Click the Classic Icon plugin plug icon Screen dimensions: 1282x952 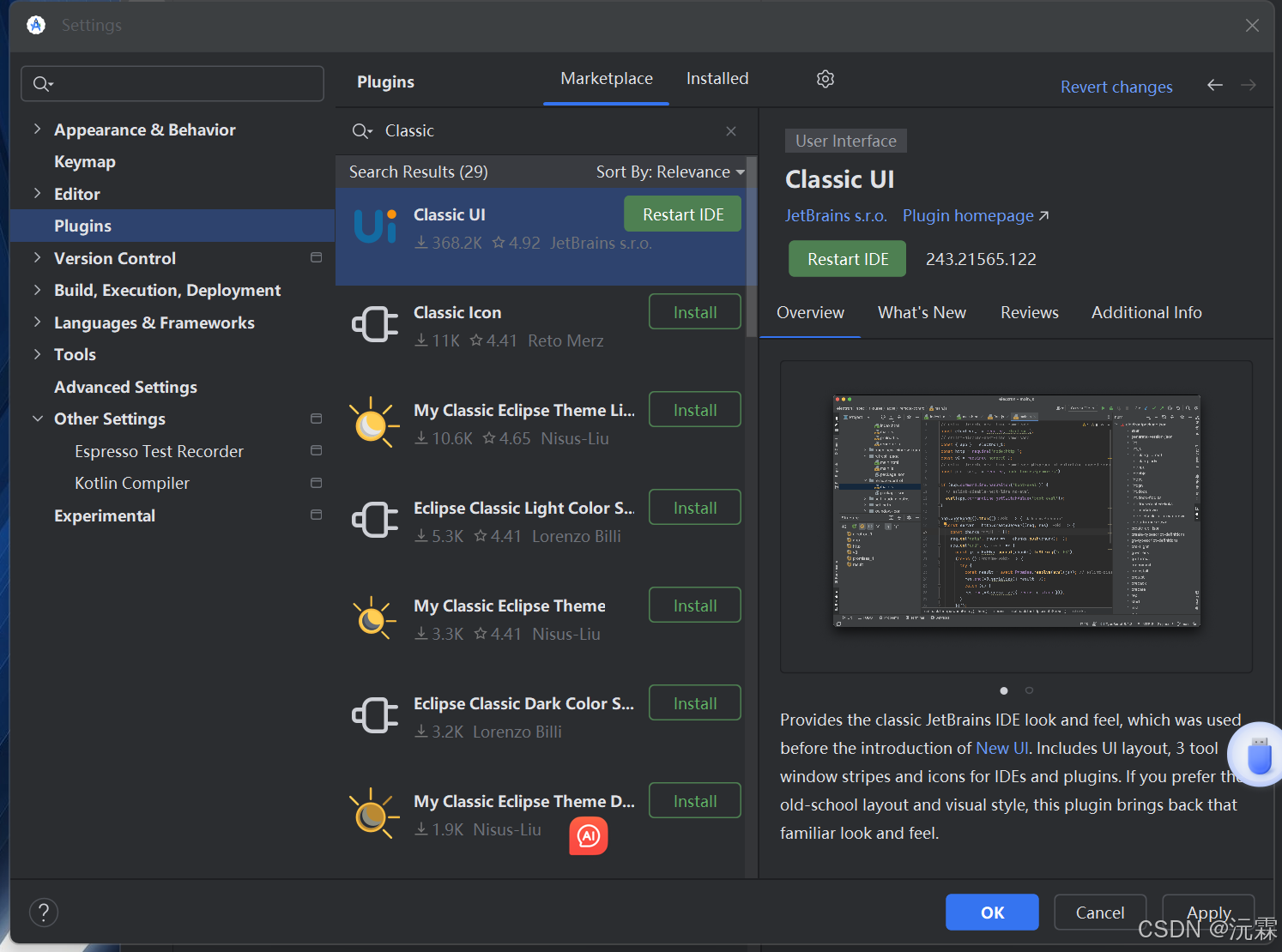pyautogui.click(x=375, y=324)
